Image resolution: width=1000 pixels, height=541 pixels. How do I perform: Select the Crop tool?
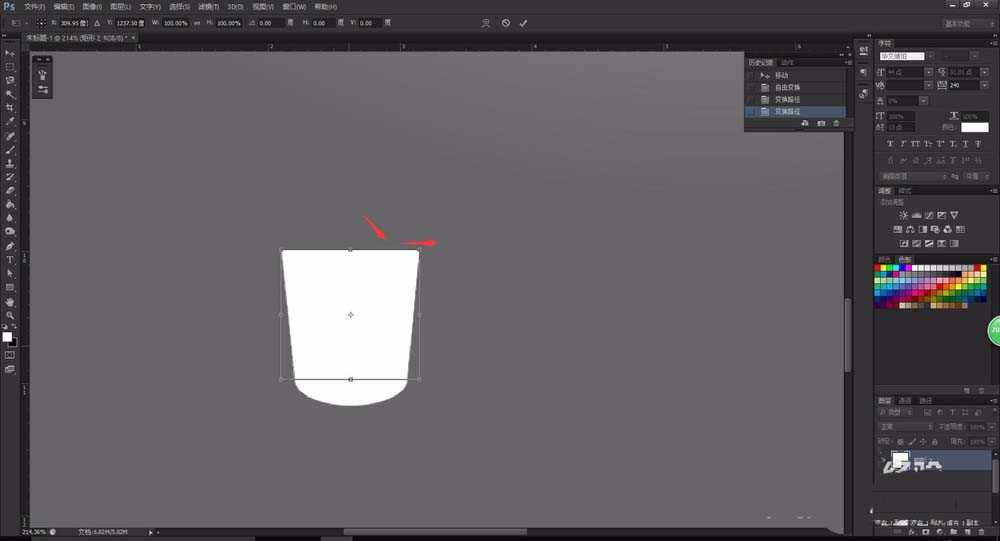pos(10,107)
